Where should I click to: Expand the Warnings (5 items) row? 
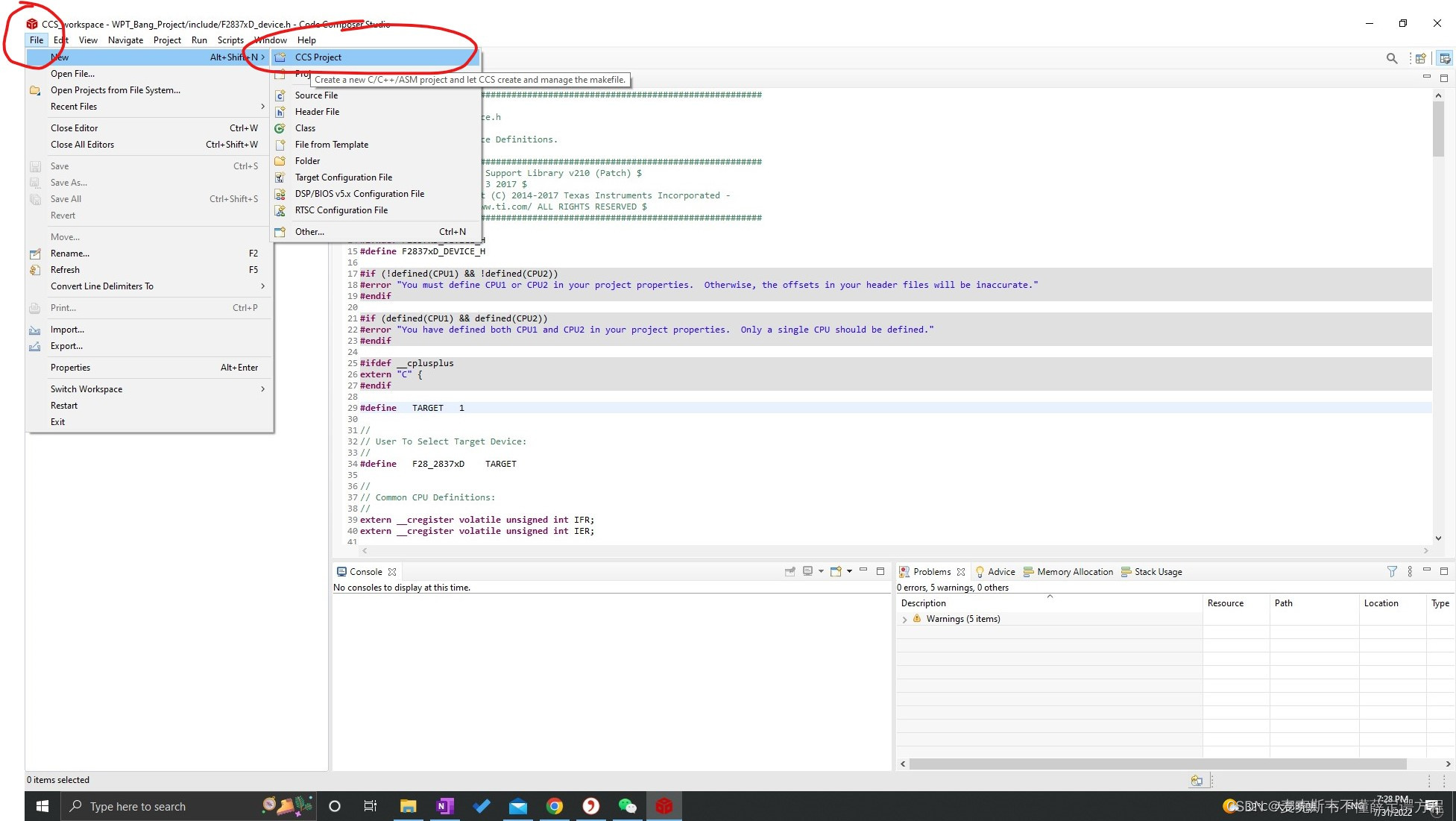(x=904, y=619)
